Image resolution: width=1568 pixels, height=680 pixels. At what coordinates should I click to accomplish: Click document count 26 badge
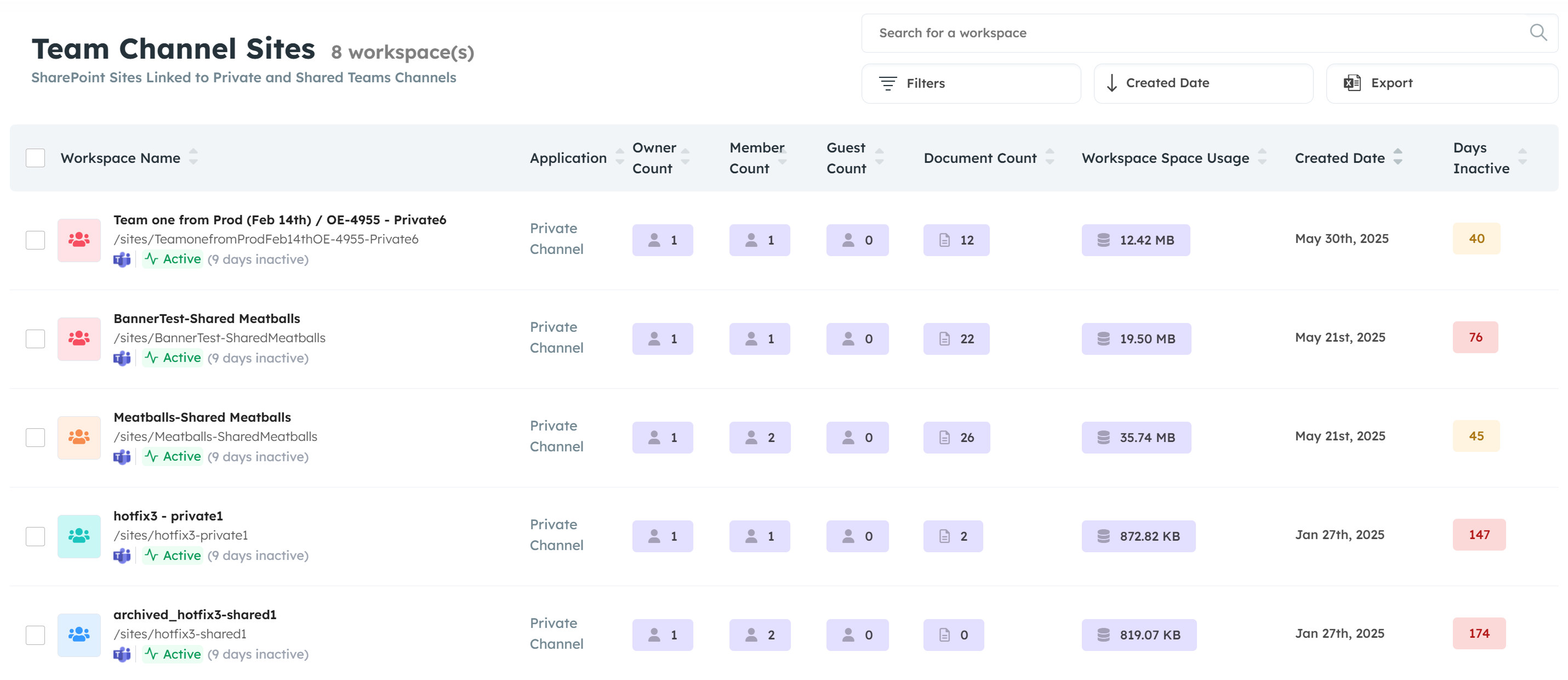point(956,438)
